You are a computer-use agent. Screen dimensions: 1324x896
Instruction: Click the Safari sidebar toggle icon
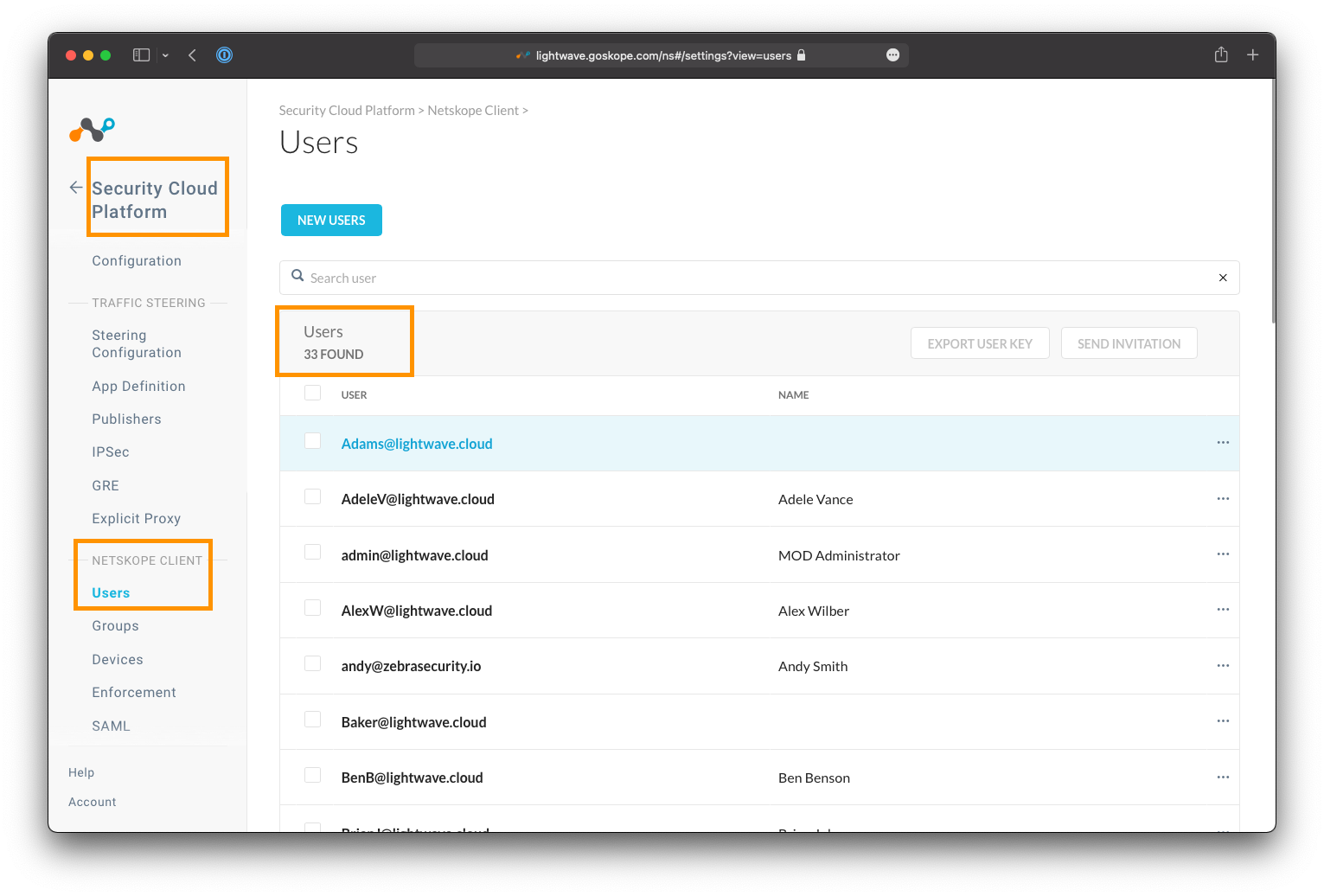pos(141,55)
